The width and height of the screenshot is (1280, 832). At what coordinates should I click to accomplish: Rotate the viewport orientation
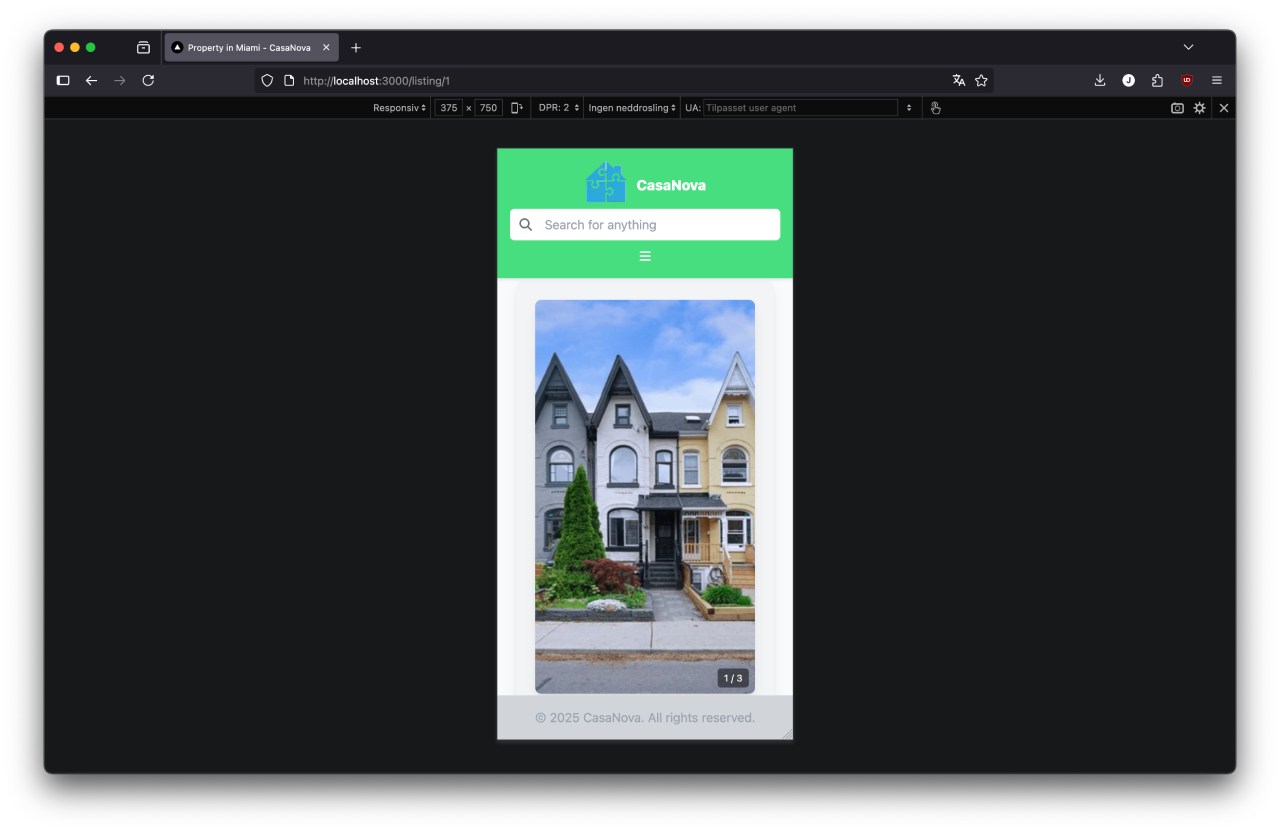[x=515, y=107]
